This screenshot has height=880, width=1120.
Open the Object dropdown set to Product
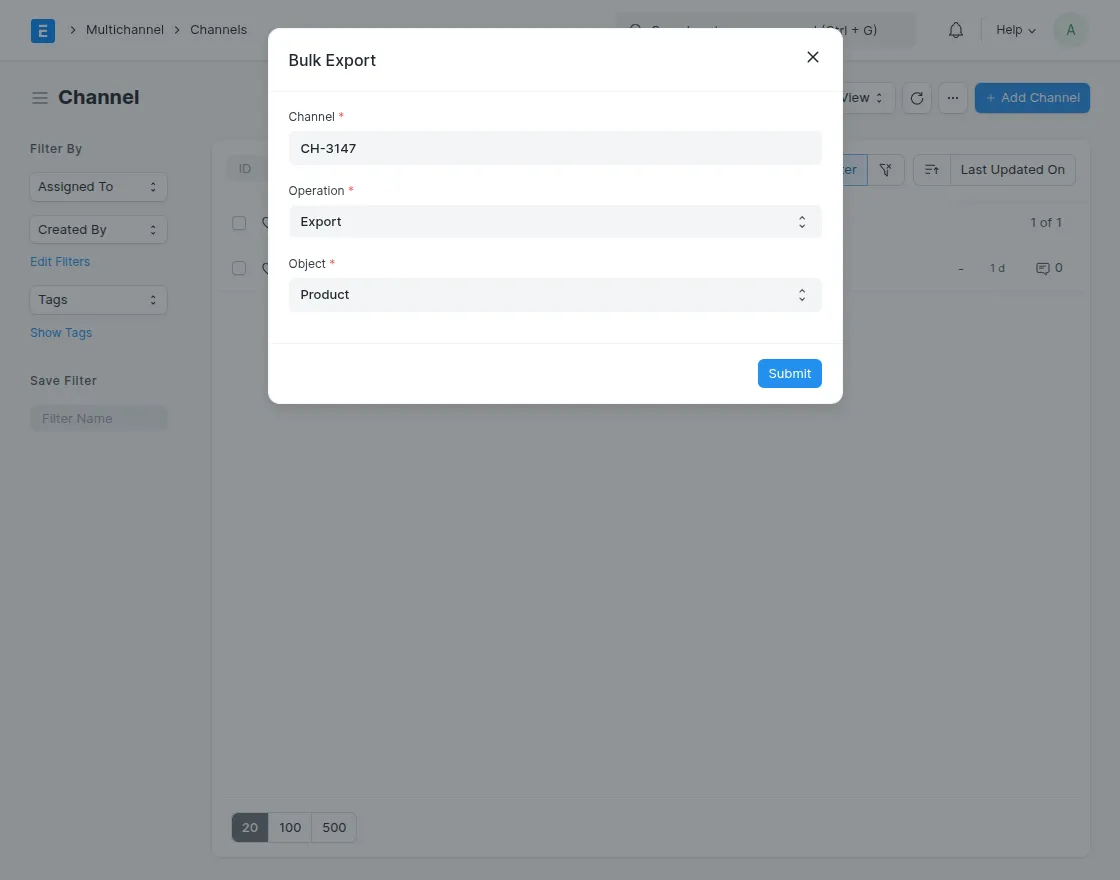coord(555,295)
